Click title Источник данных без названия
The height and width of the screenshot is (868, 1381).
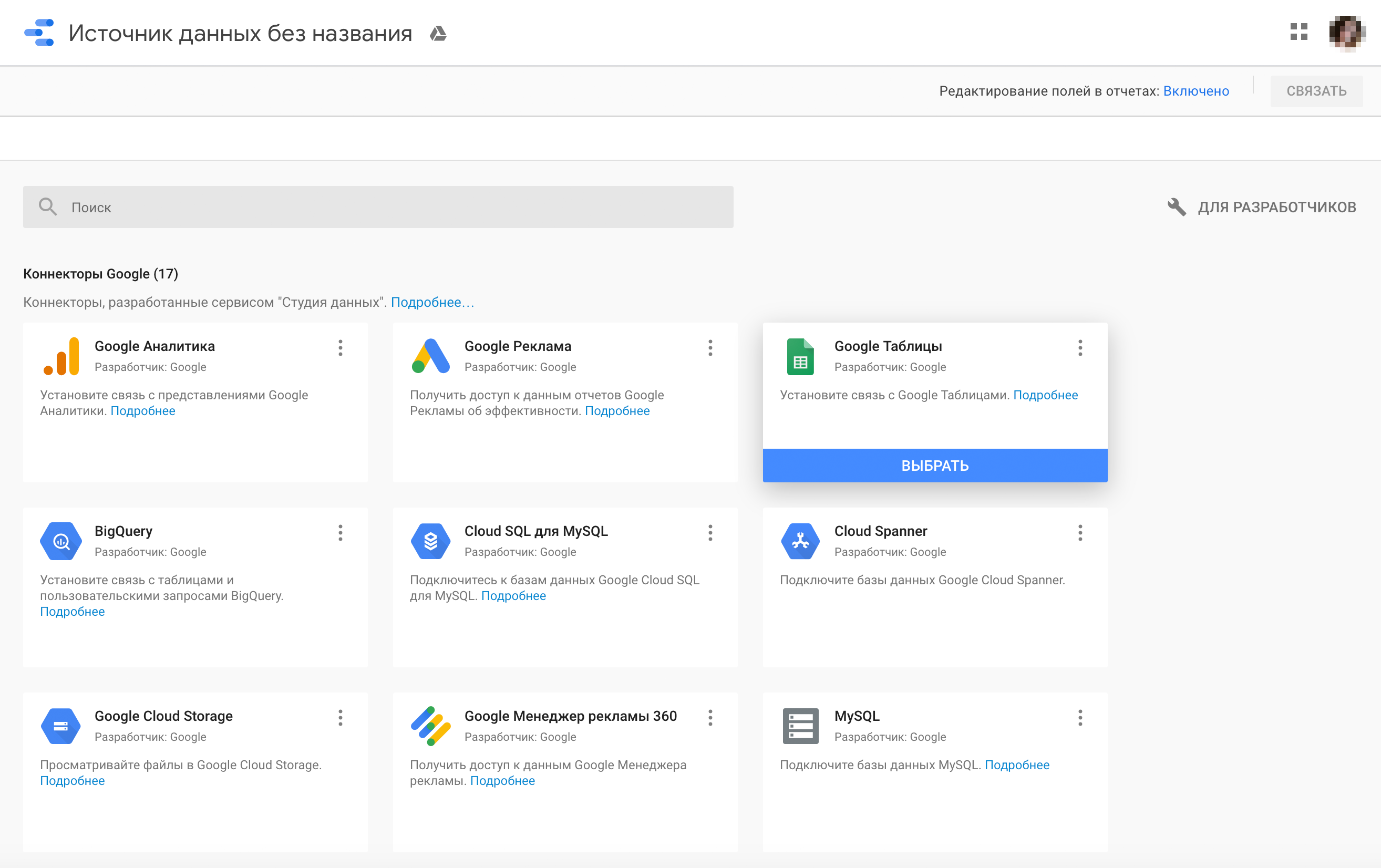[240, 33]
